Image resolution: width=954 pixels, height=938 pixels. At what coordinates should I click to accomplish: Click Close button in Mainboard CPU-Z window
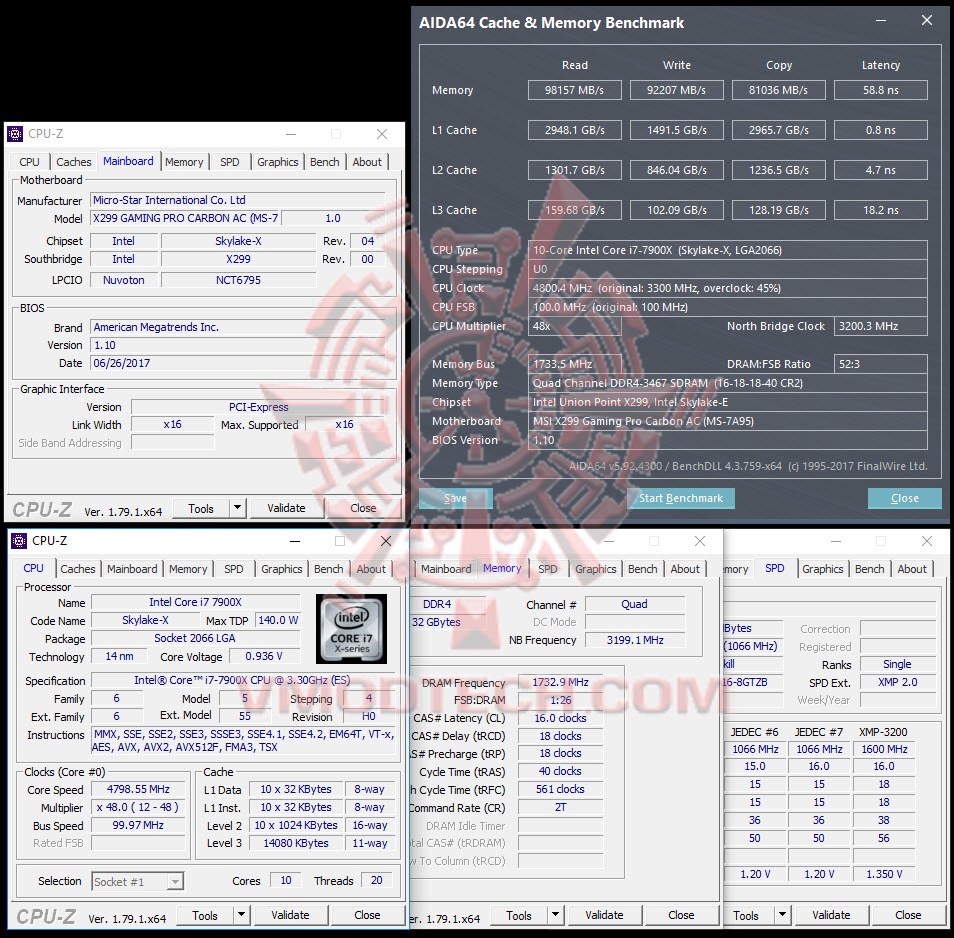point(363,508)
